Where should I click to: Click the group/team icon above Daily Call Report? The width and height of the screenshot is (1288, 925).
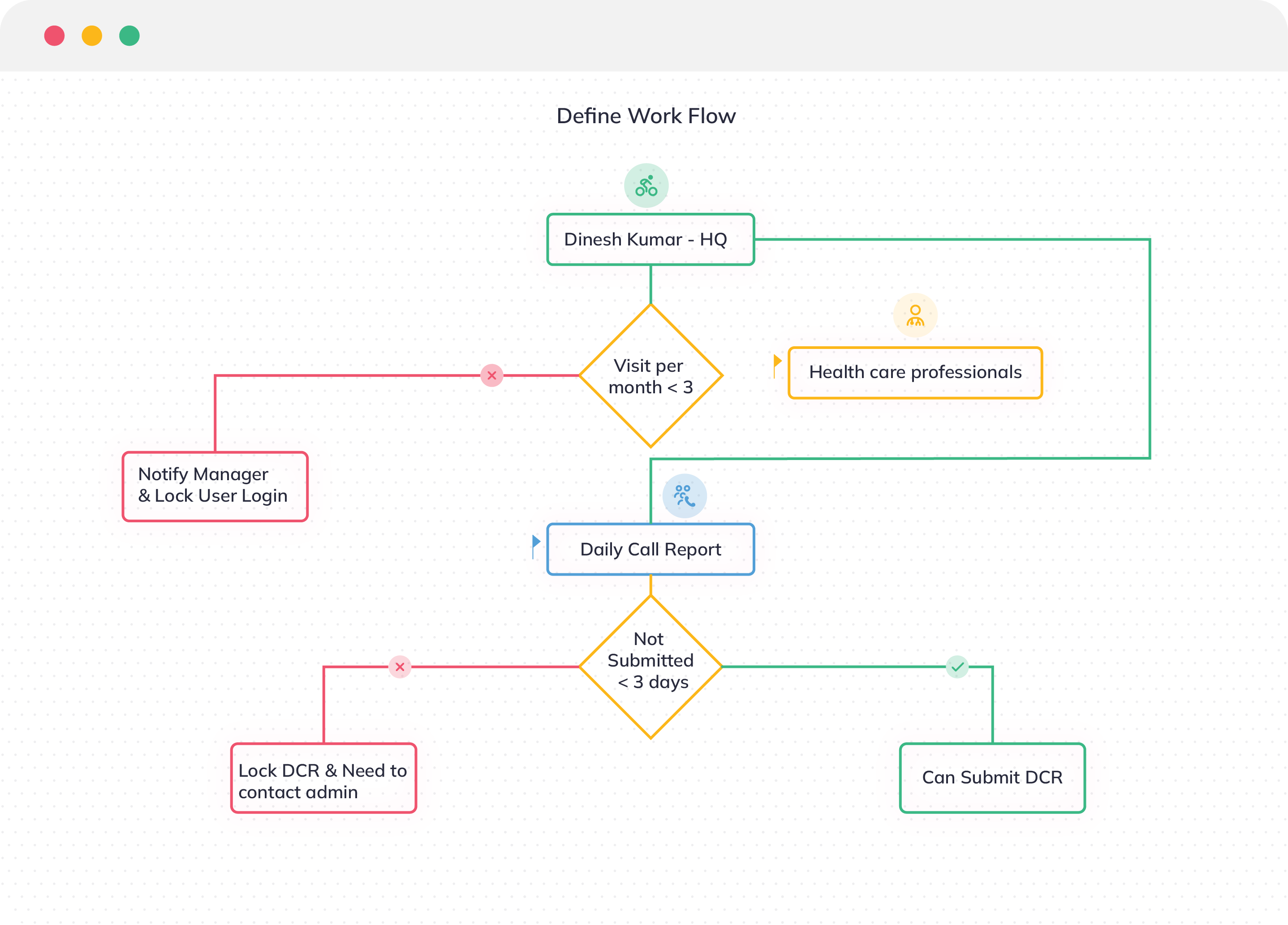684,493
